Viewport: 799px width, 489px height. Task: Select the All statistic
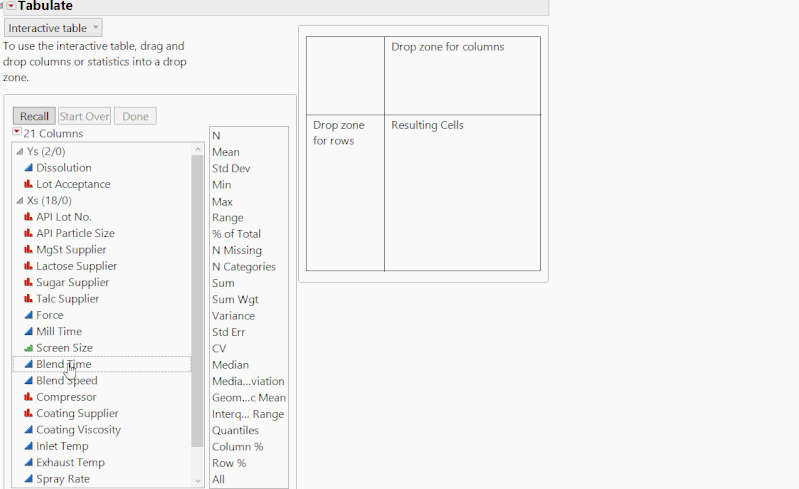[218, 479]
